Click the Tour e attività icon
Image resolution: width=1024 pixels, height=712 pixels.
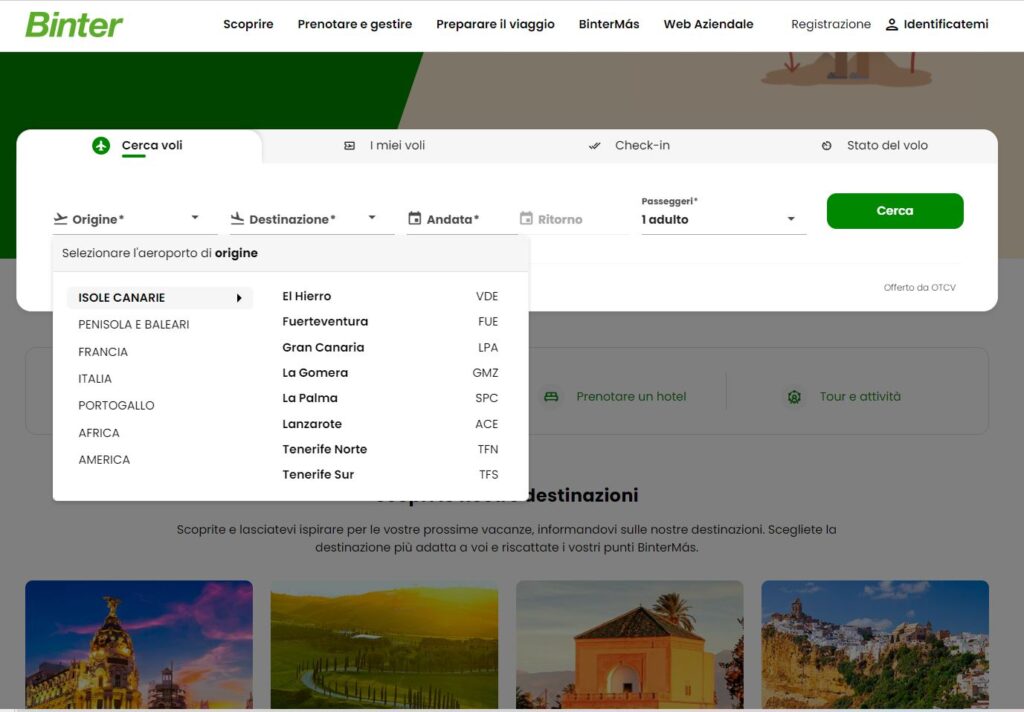pyautogui.click(x=794, y=396)
